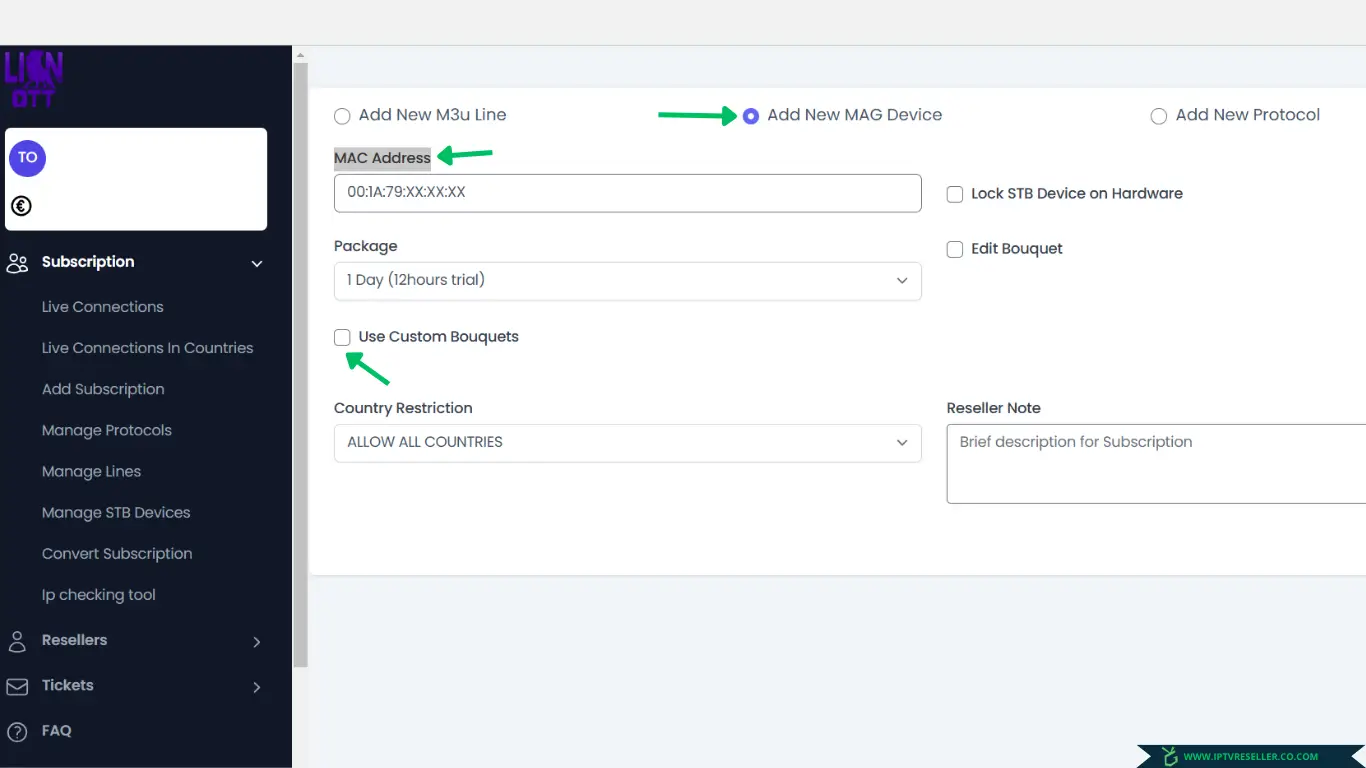Click the Resellers person icon
Viewport: 1366px width, 768px height.
point(17,641)
